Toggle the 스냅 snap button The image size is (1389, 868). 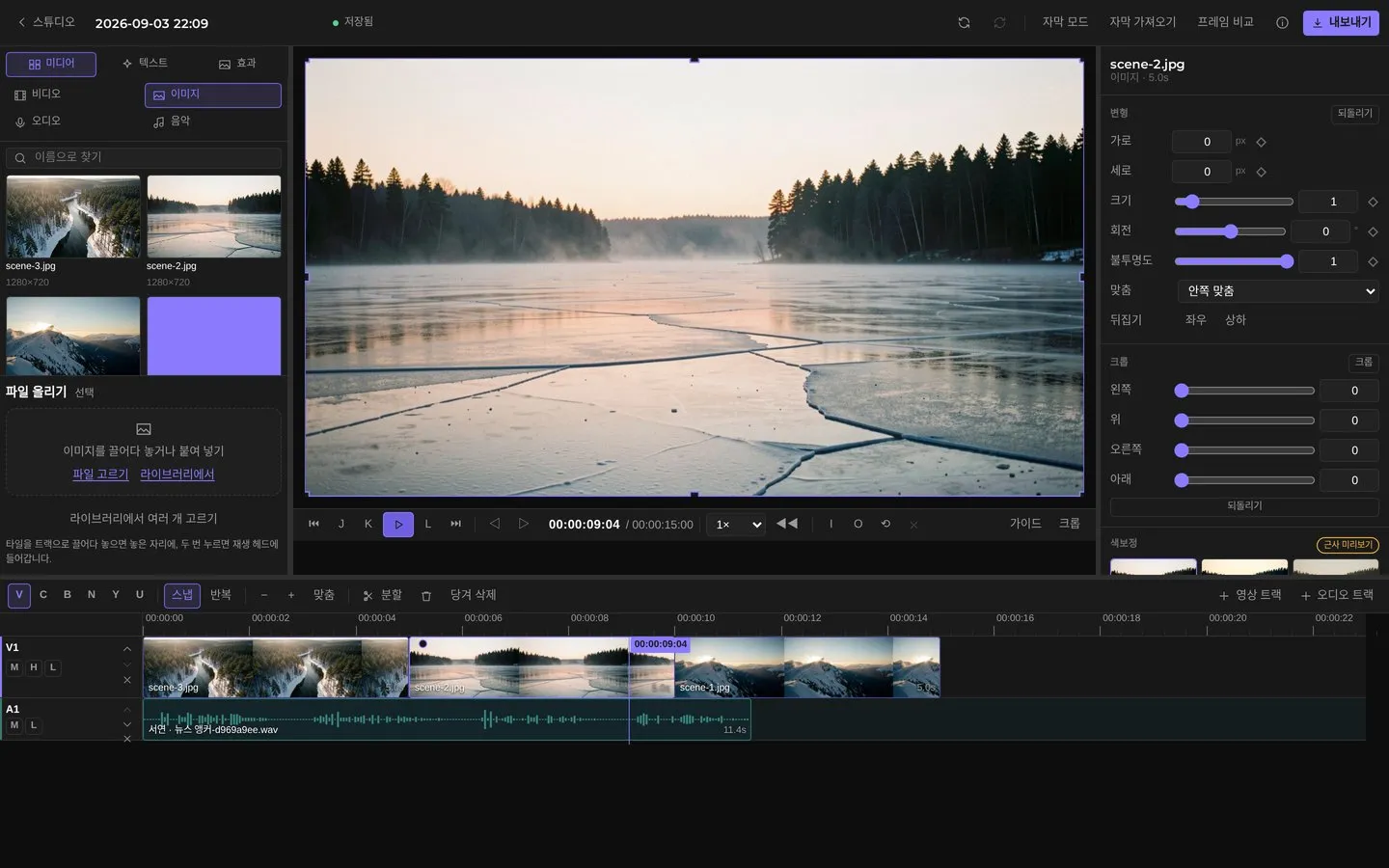tap(182, 595)
